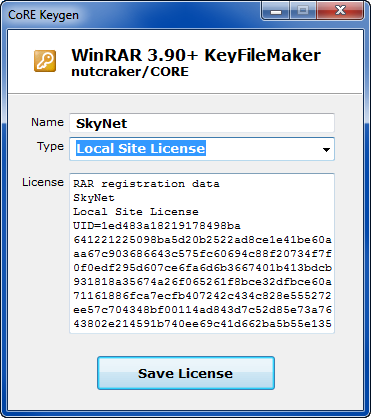Click the Name input field containing SkyNet
The image size is (371, 418).
click(202, 123)
